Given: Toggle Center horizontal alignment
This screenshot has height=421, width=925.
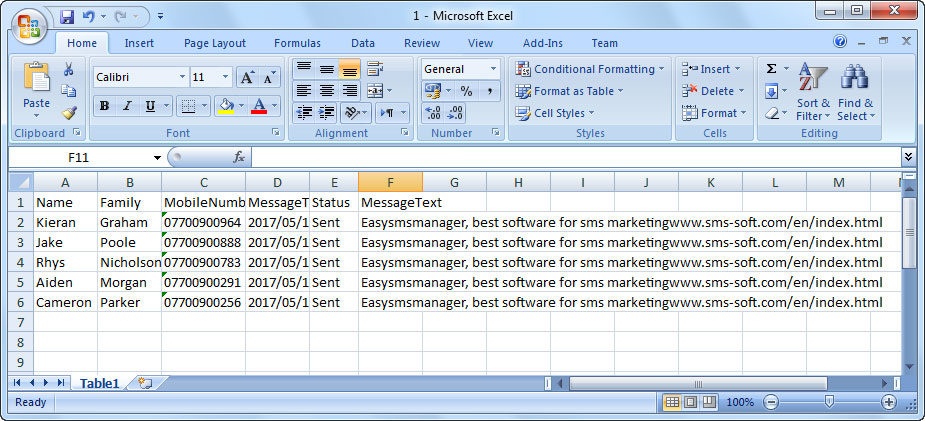Looking at the screenshot, I should point(327,91).
